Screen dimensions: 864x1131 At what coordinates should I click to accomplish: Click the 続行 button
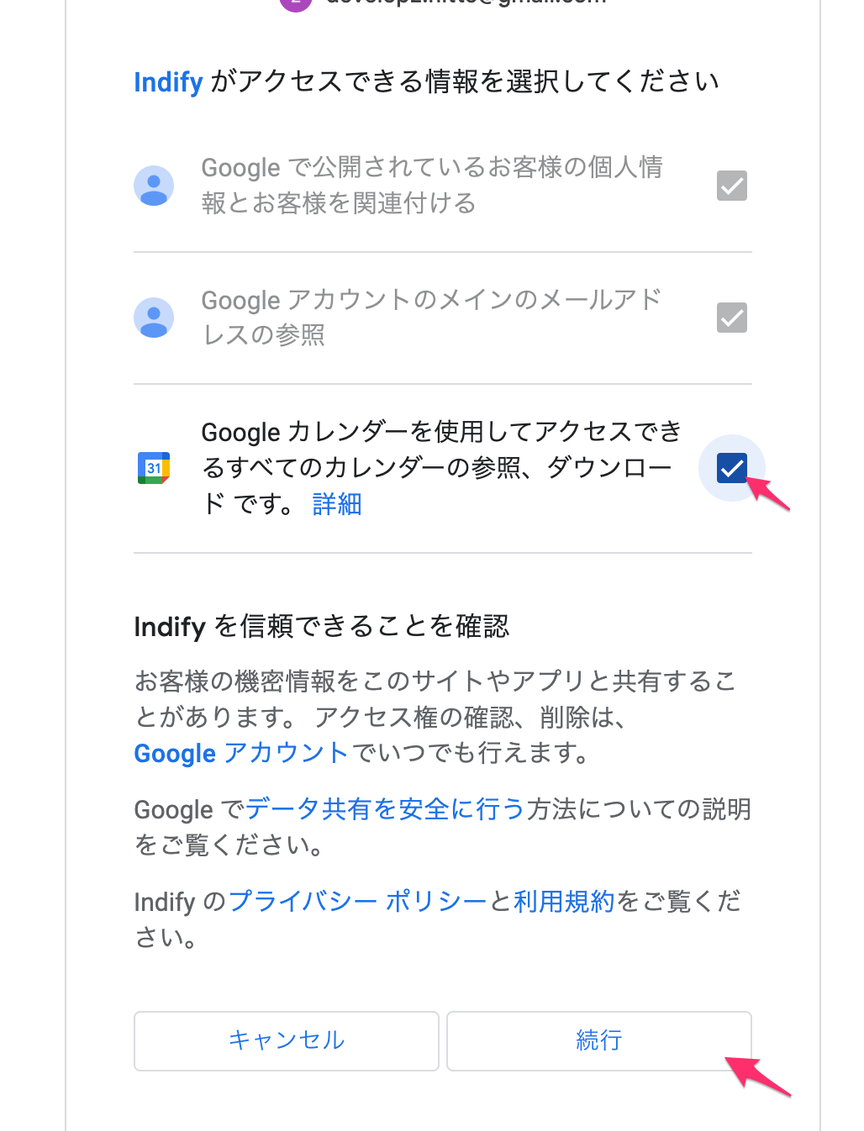pos(599,1040)
